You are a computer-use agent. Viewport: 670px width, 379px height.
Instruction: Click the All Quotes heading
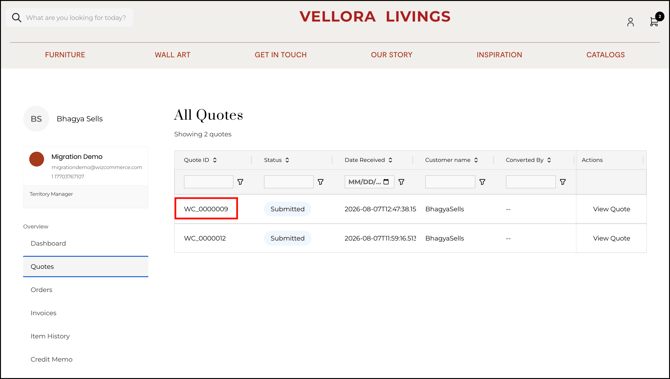tap(209, 115)
